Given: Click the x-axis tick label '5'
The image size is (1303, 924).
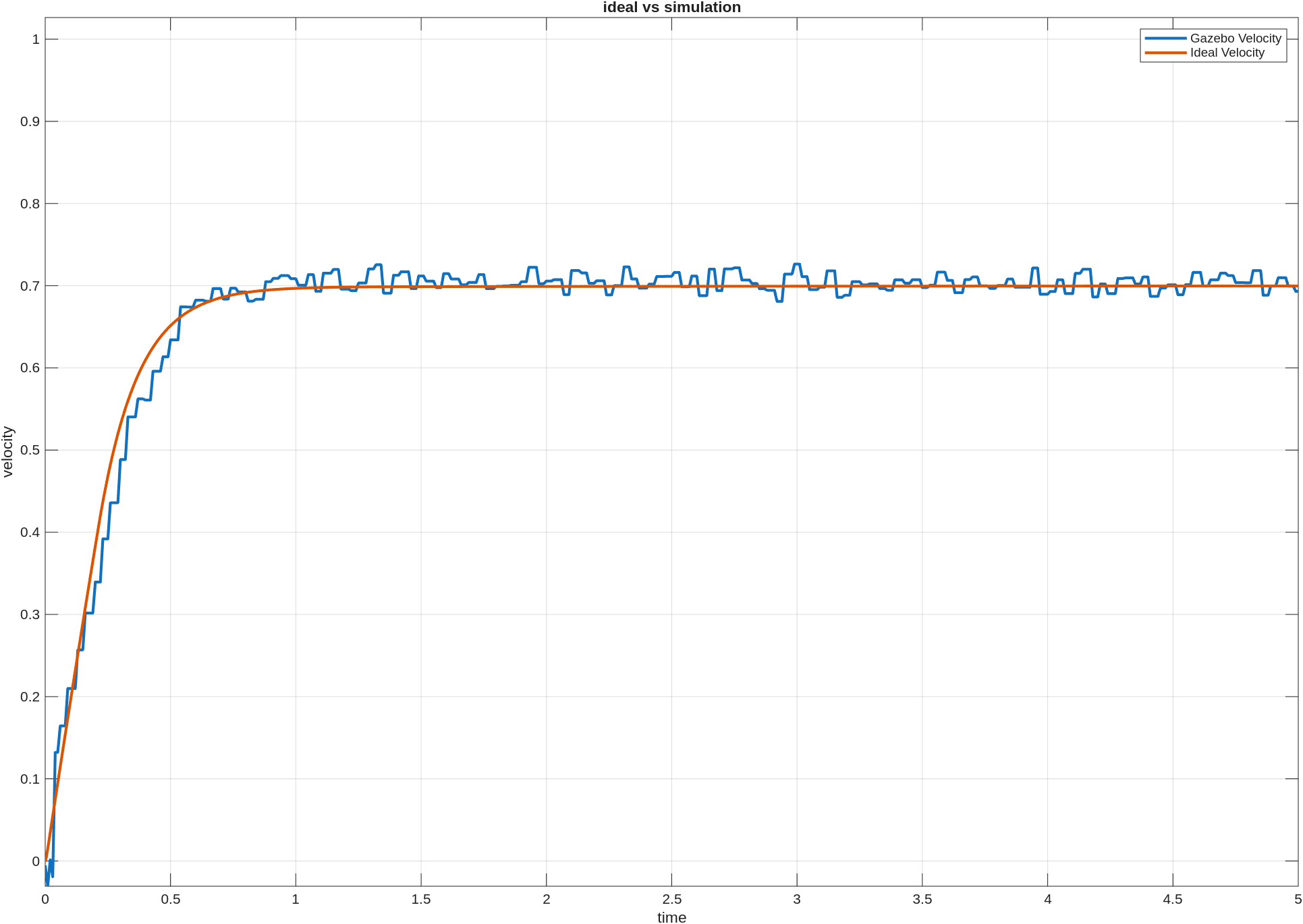Looking at the screenshot, I should point(1298,899).
